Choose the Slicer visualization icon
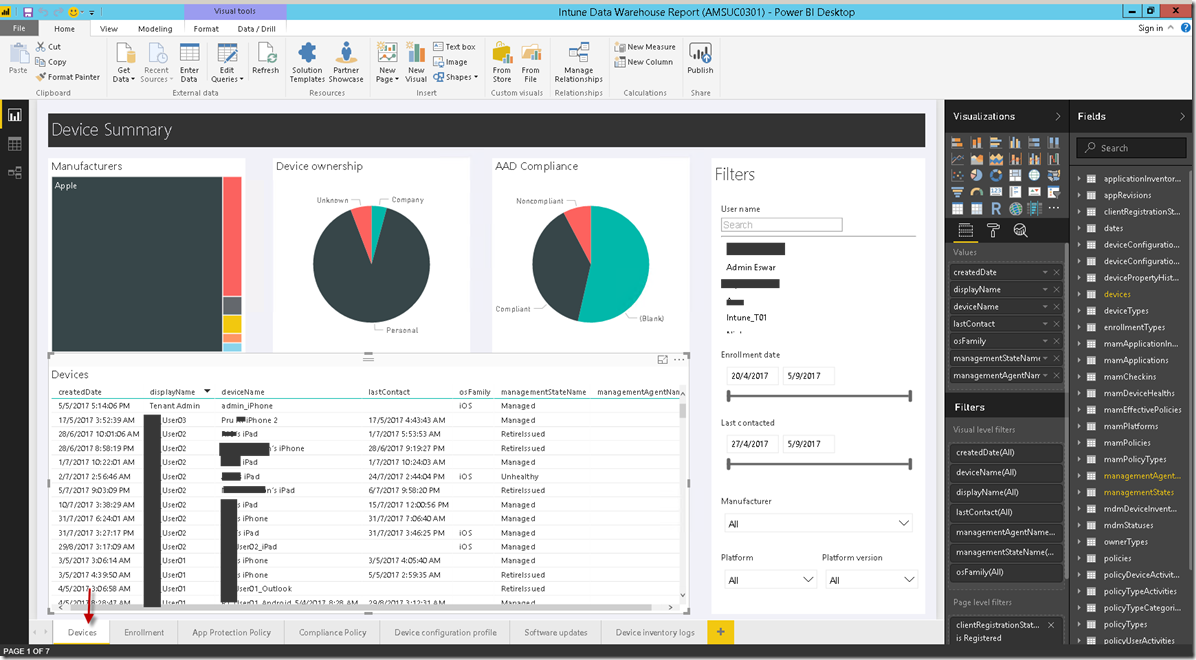Image resolution: width=1196 pixels, height=660 pixels. pyautogui.click(x=1053, y=192)
